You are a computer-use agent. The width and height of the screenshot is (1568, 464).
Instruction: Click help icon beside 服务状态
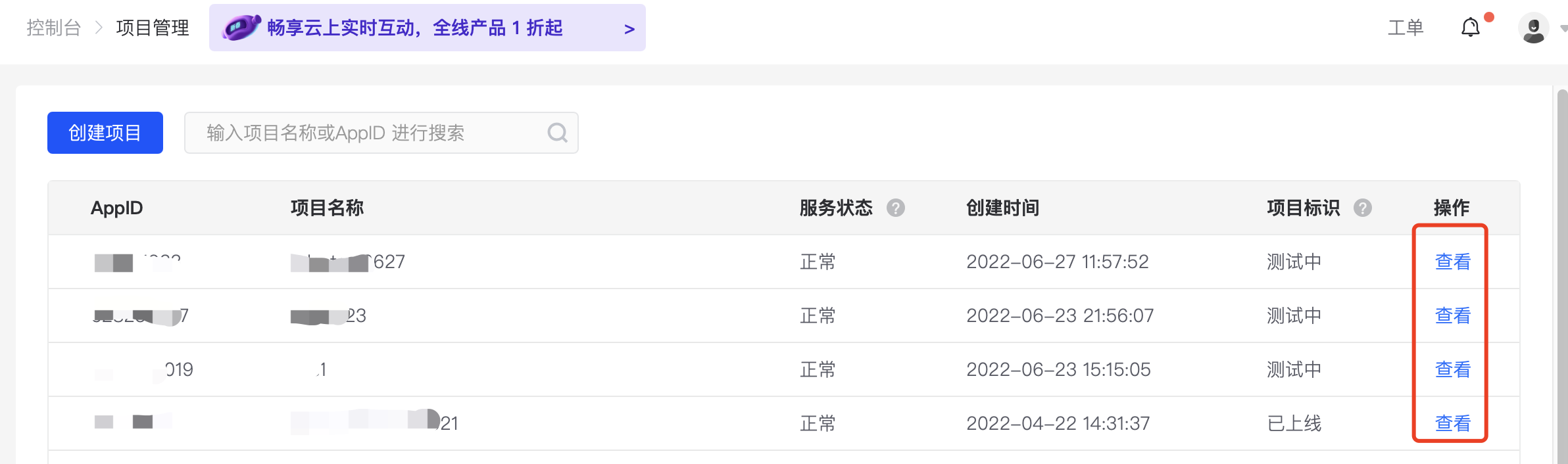click(x=895, y=208)
